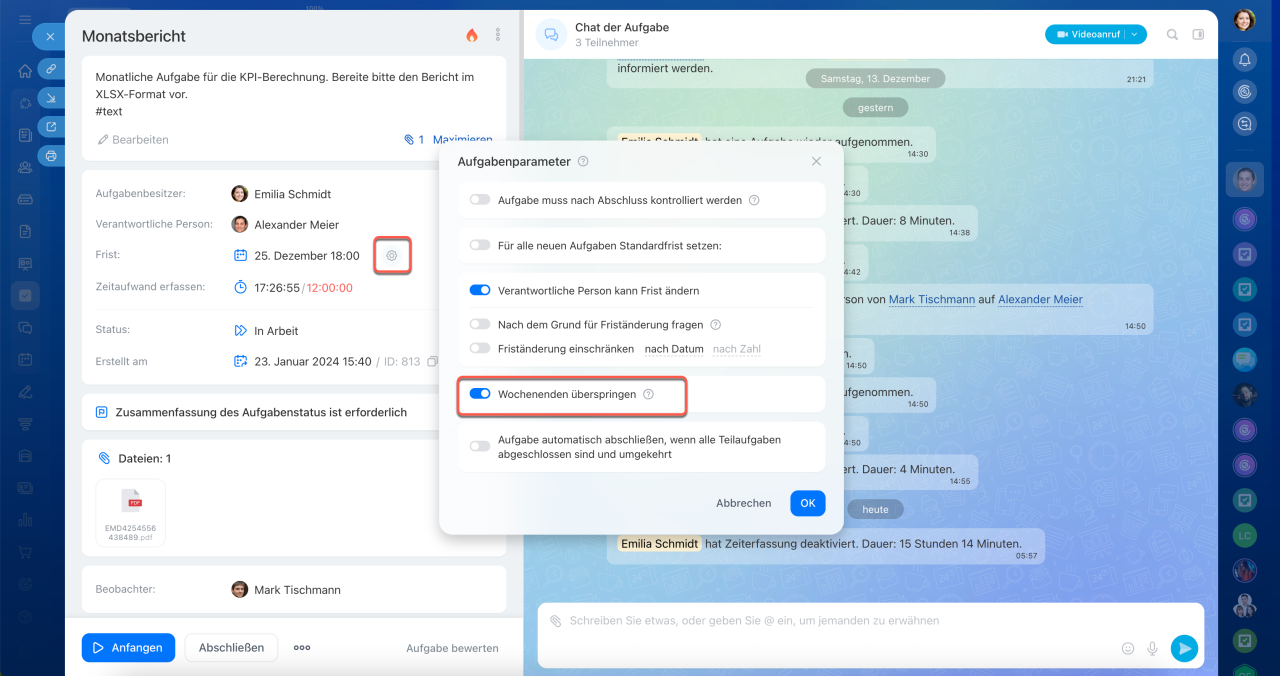Expand the Videoanruf dropdown arrow

[1136, 35]
